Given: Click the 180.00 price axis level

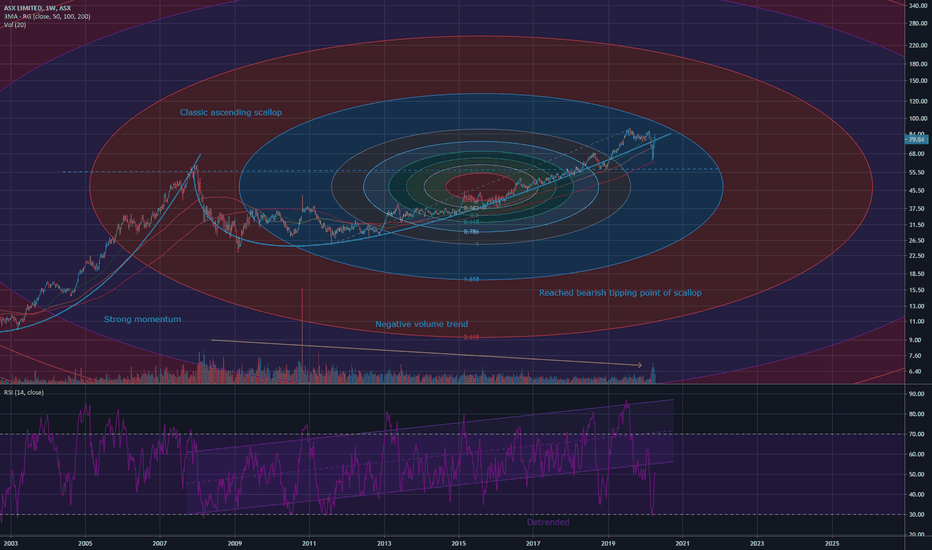Looking at the screenshot, I should tap(918, 64).
